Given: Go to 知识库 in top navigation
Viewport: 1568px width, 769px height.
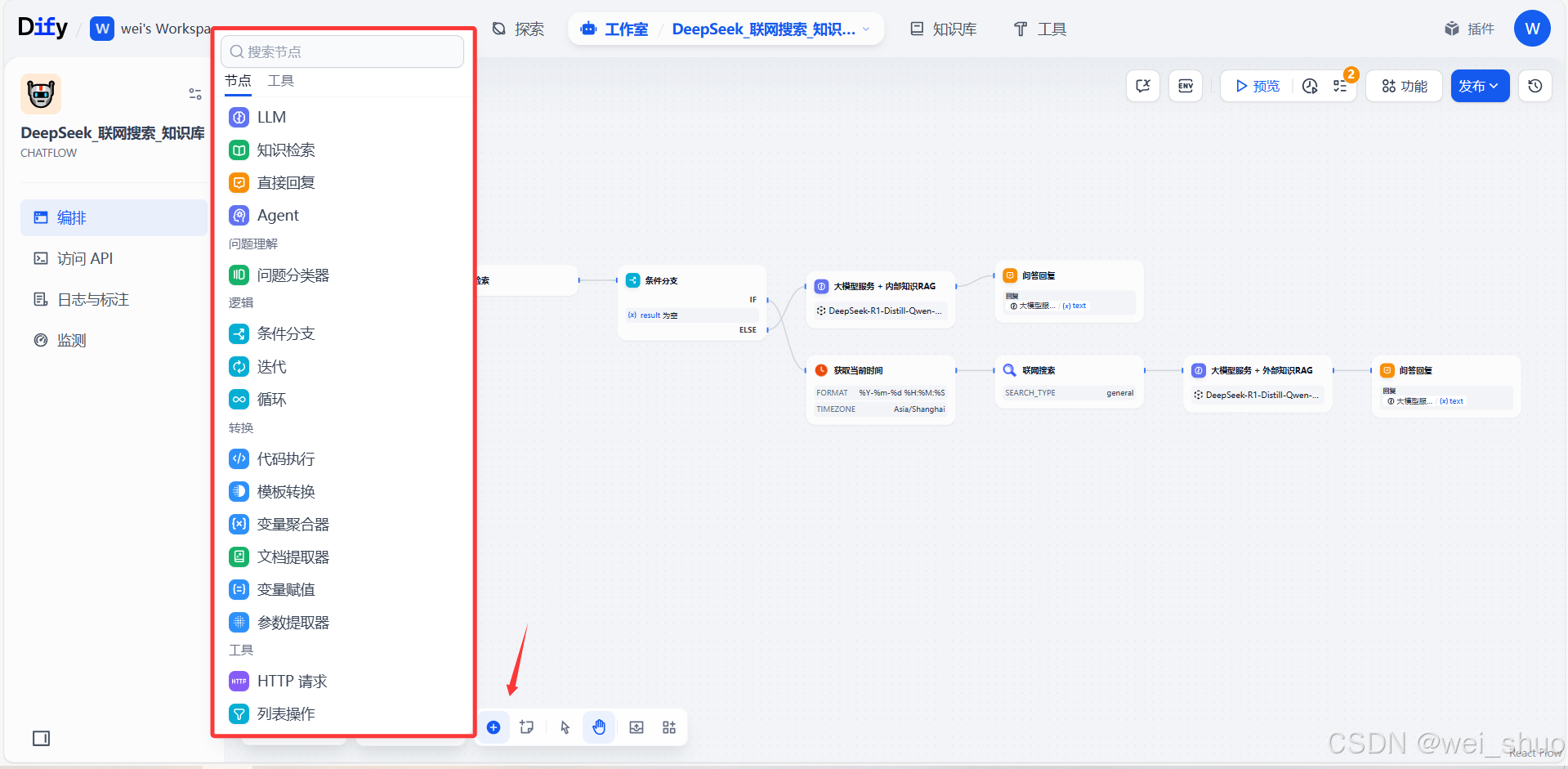Looking at the screenshot, I should pyautogui.click(x=944, y=29).
